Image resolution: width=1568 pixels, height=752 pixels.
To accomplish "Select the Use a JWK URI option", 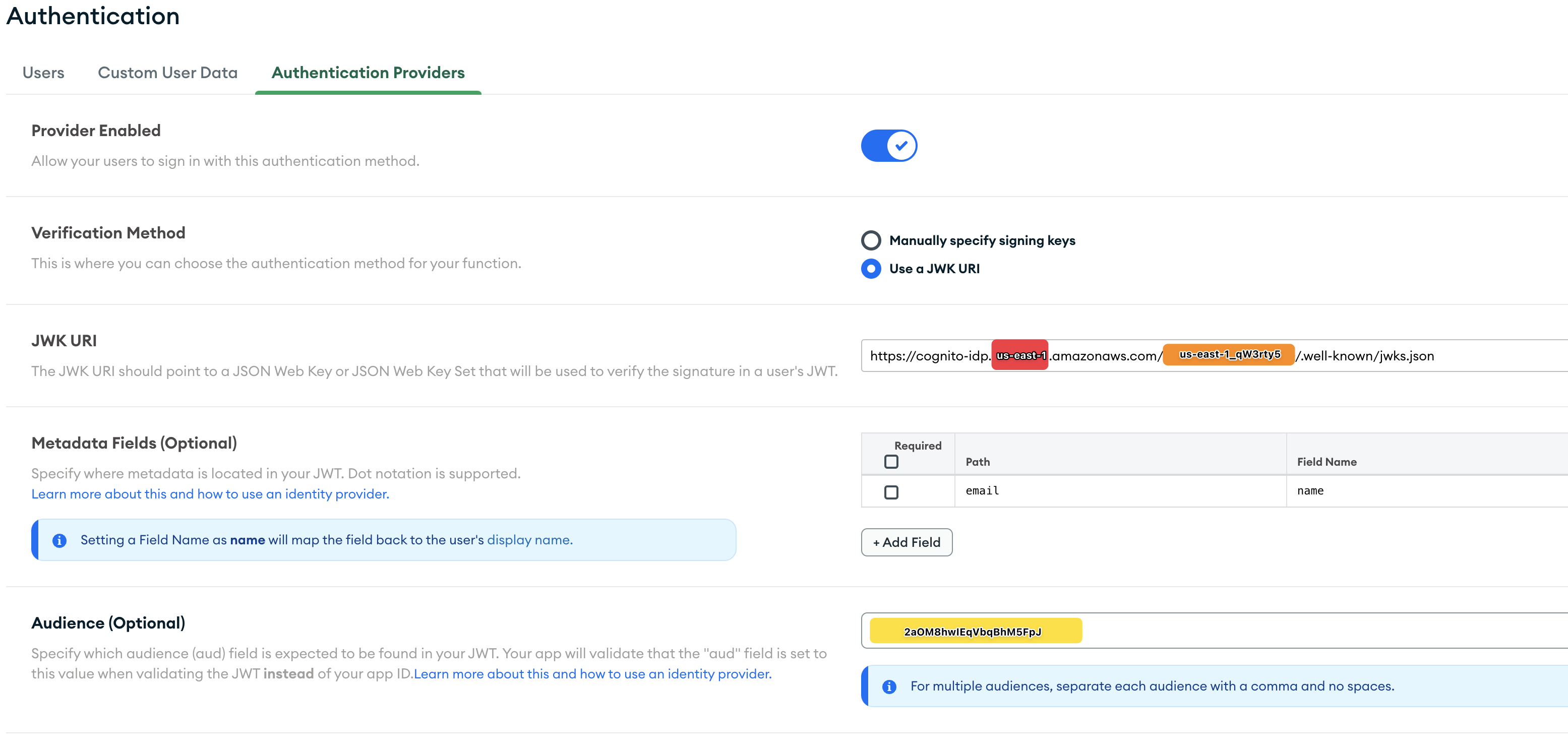I will (870, 268).
